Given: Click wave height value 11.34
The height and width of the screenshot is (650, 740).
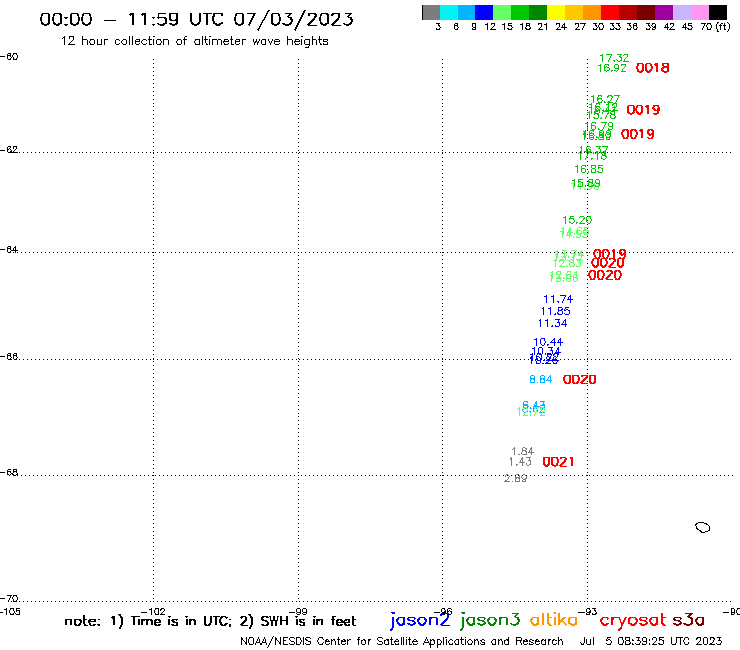Looking at the screenshot, I should [553, 323].
